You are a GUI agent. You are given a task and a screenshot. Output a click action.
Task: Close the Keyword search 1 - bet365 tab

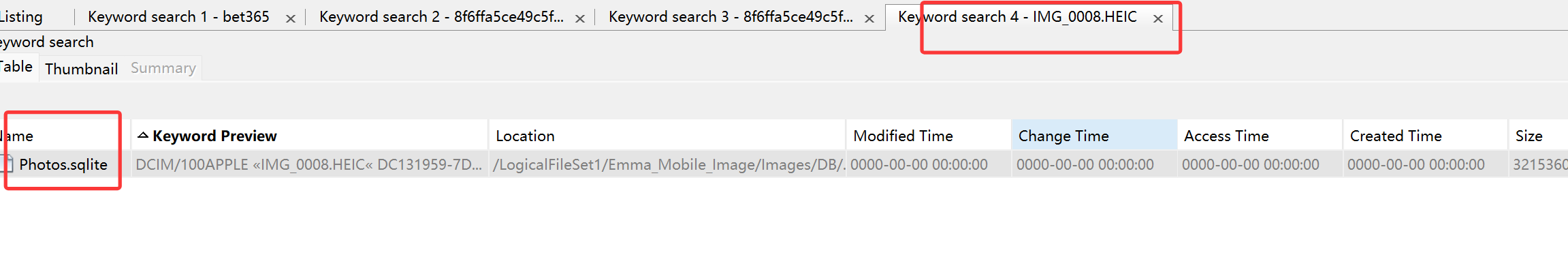(x=291, y=19)
